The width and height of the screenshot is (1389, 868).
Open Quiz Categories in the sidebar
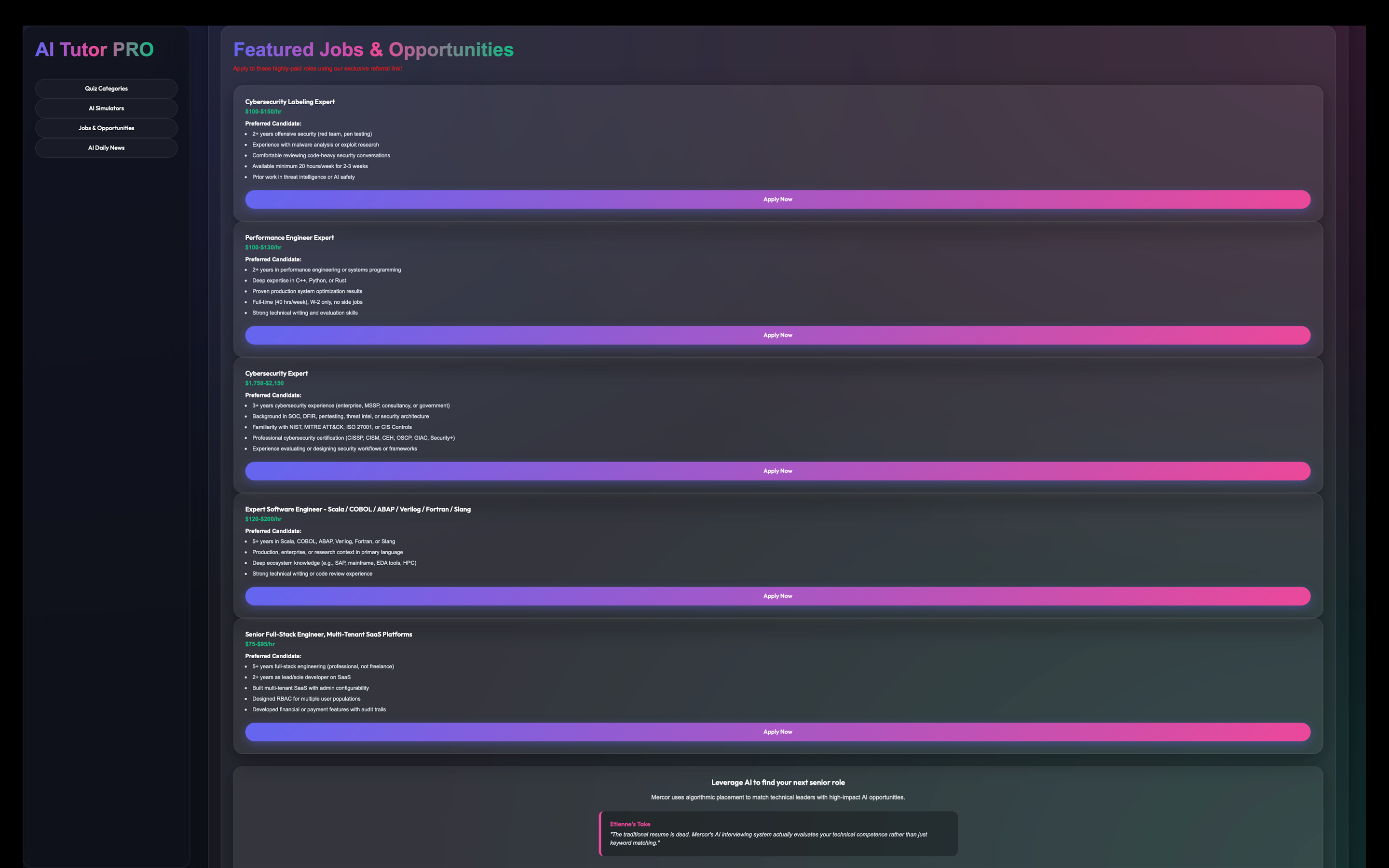click(106, 88)
